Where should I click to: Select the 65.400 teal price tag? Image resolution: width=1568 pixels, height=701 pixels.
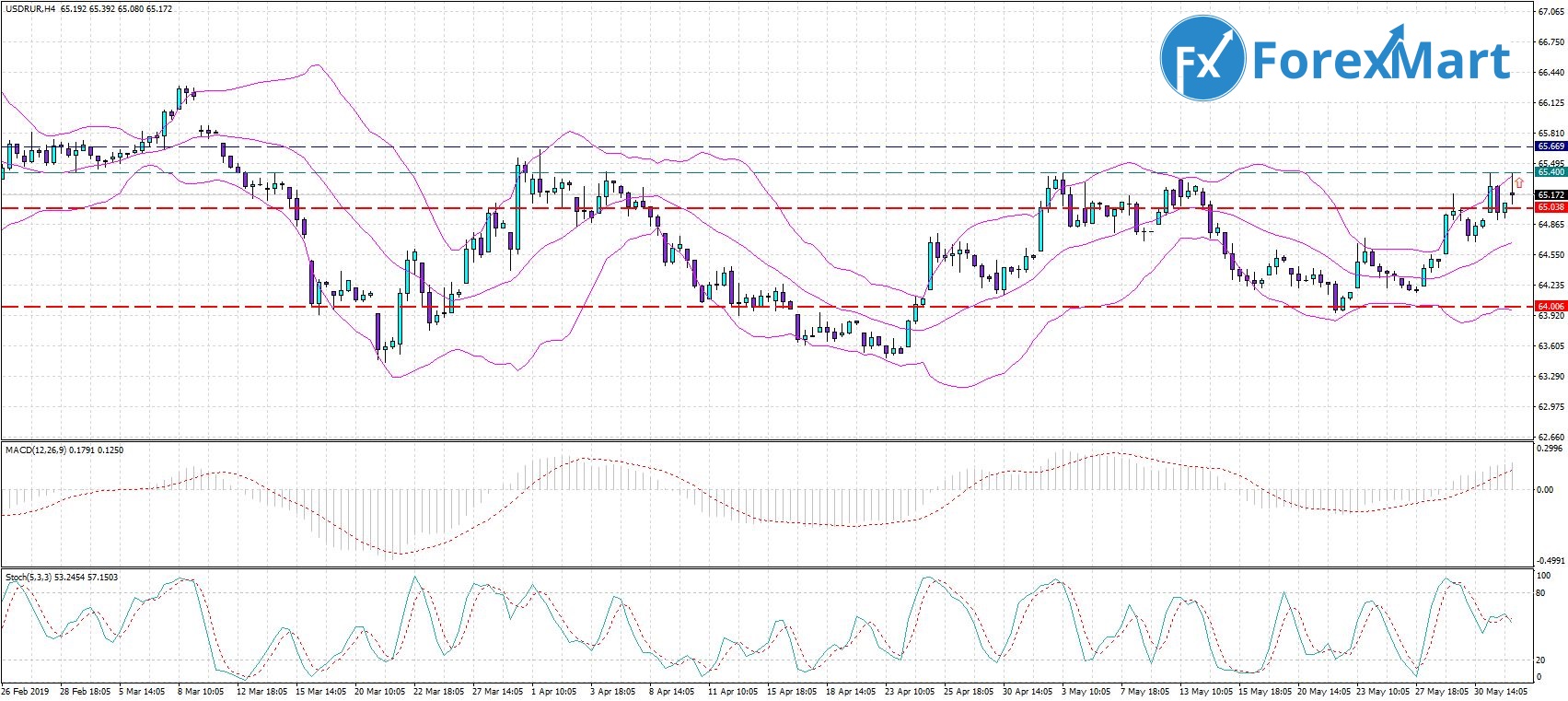pyautogui.click(x=1551, y=172)
